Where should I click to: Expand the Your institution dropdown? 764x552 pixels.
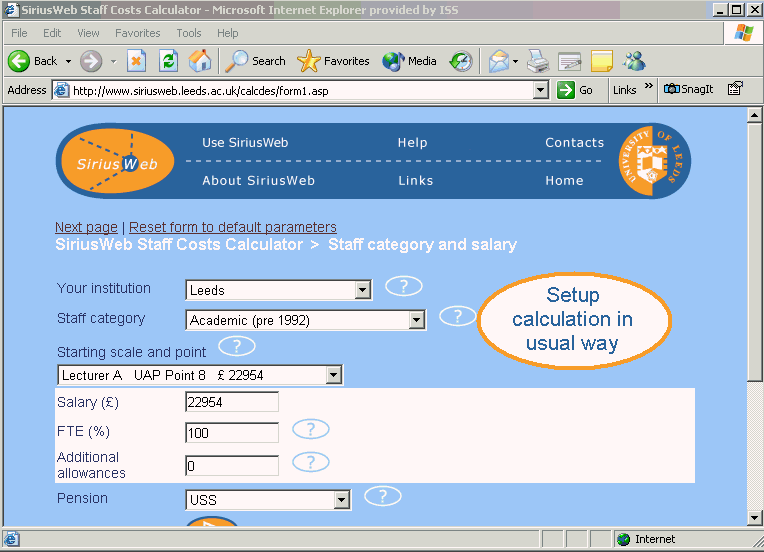(x=363, y=291)
